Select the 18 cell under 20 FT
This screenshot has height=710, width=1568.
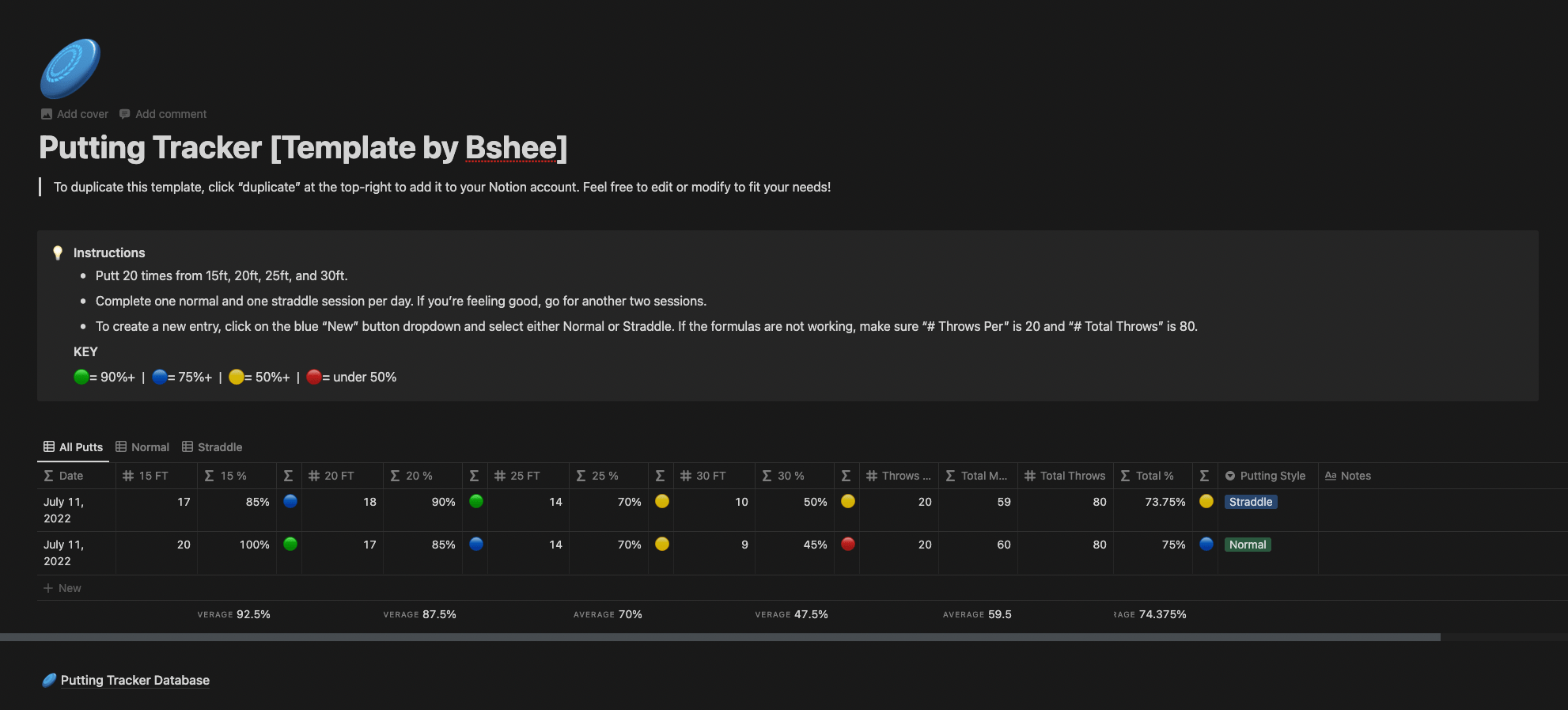(x=342, y=511)
